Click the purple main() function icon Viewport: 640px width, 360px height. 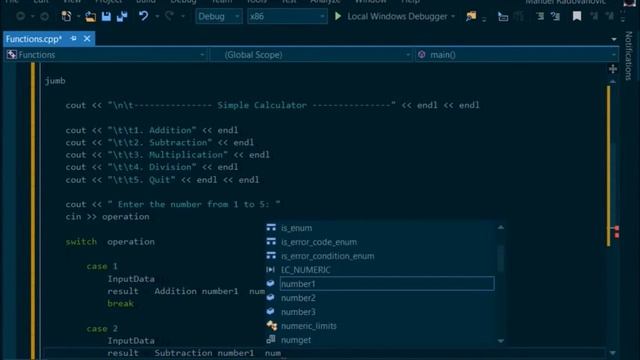[422, 55]
